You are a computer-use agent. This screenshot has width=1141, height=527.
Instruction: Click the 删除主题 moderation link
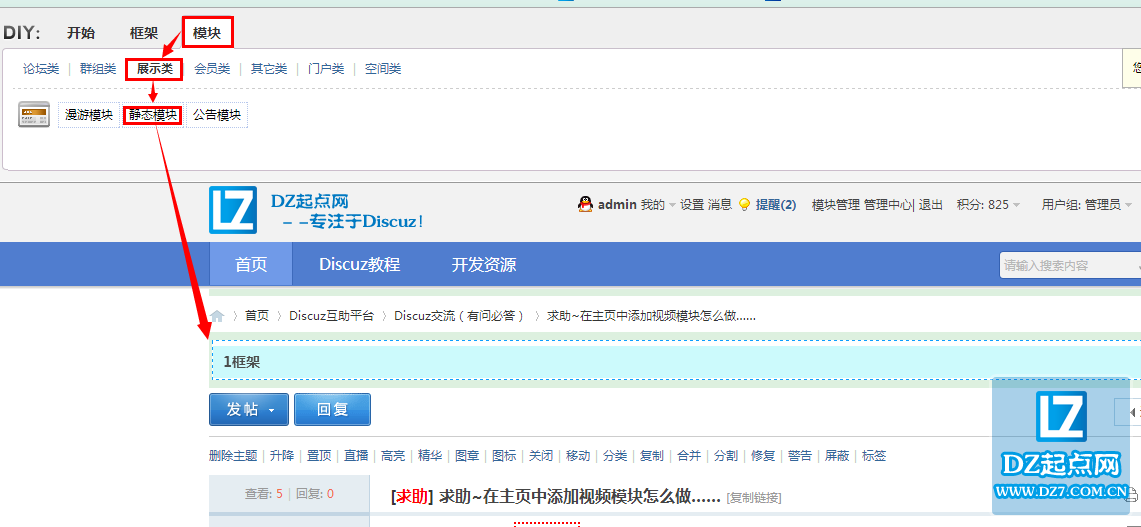coord(233,456)
